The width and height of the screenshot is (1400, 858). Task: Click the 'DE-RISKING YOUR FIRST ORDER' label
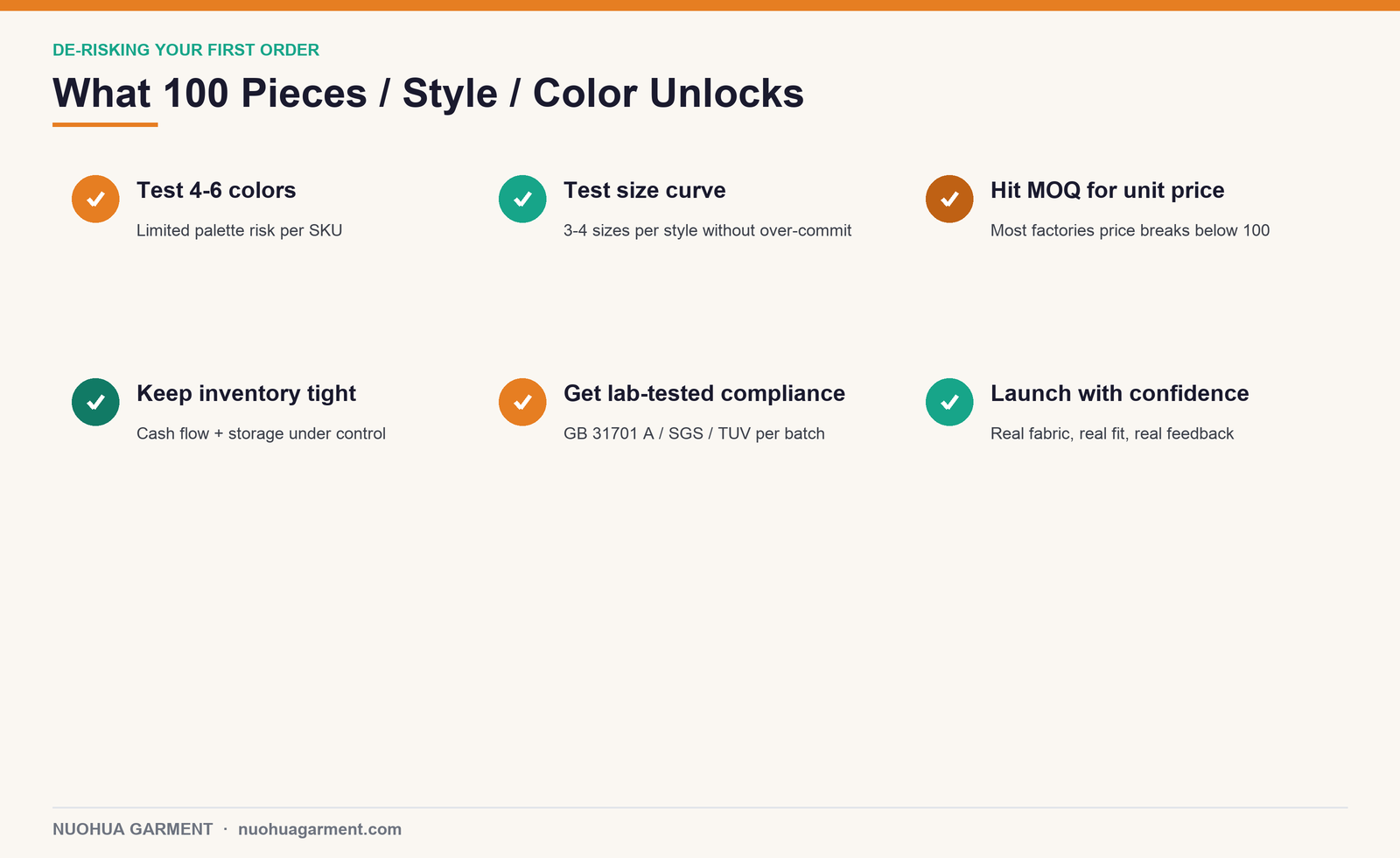pos(185,50)
